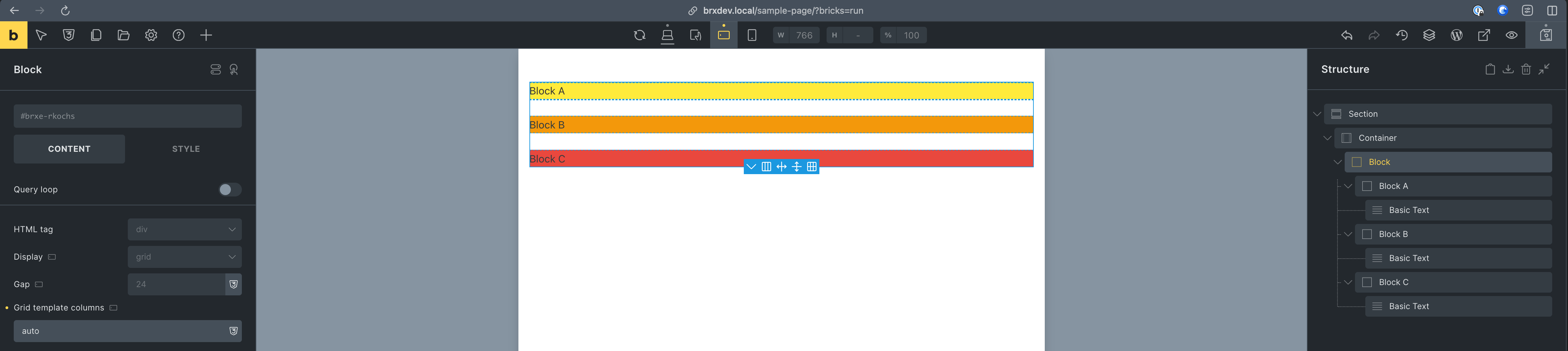
Task: Click the yellow Block A on canvas
Action: pos(782,91)
